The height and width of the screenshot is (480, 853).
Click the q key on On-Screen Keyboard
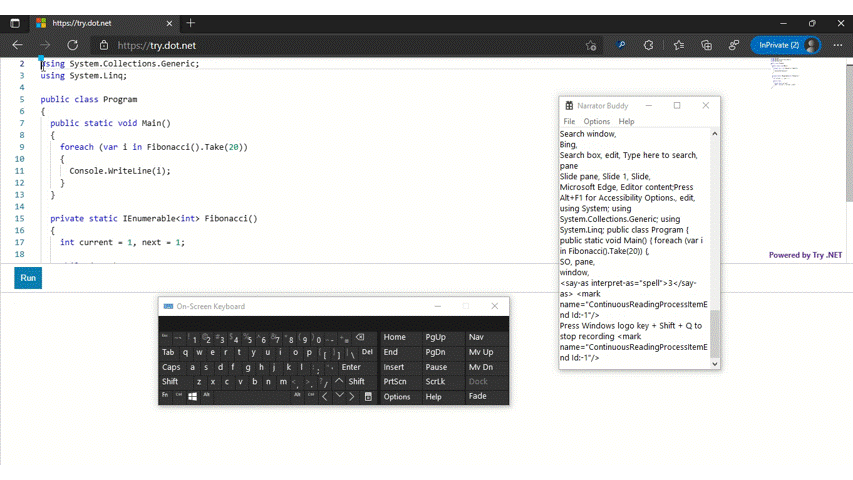[186, 352]
